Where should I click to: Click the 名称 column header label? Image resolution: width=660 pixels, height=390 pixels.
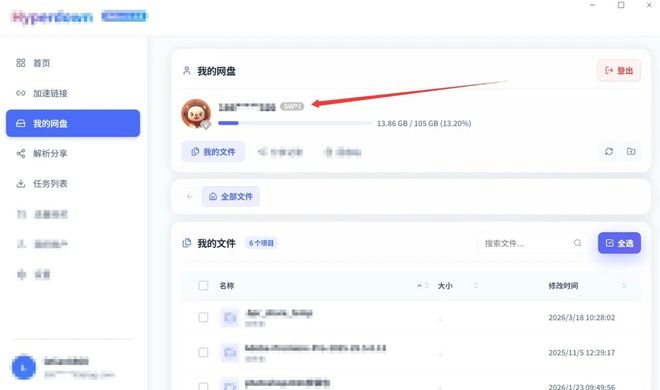coord(227,286)
